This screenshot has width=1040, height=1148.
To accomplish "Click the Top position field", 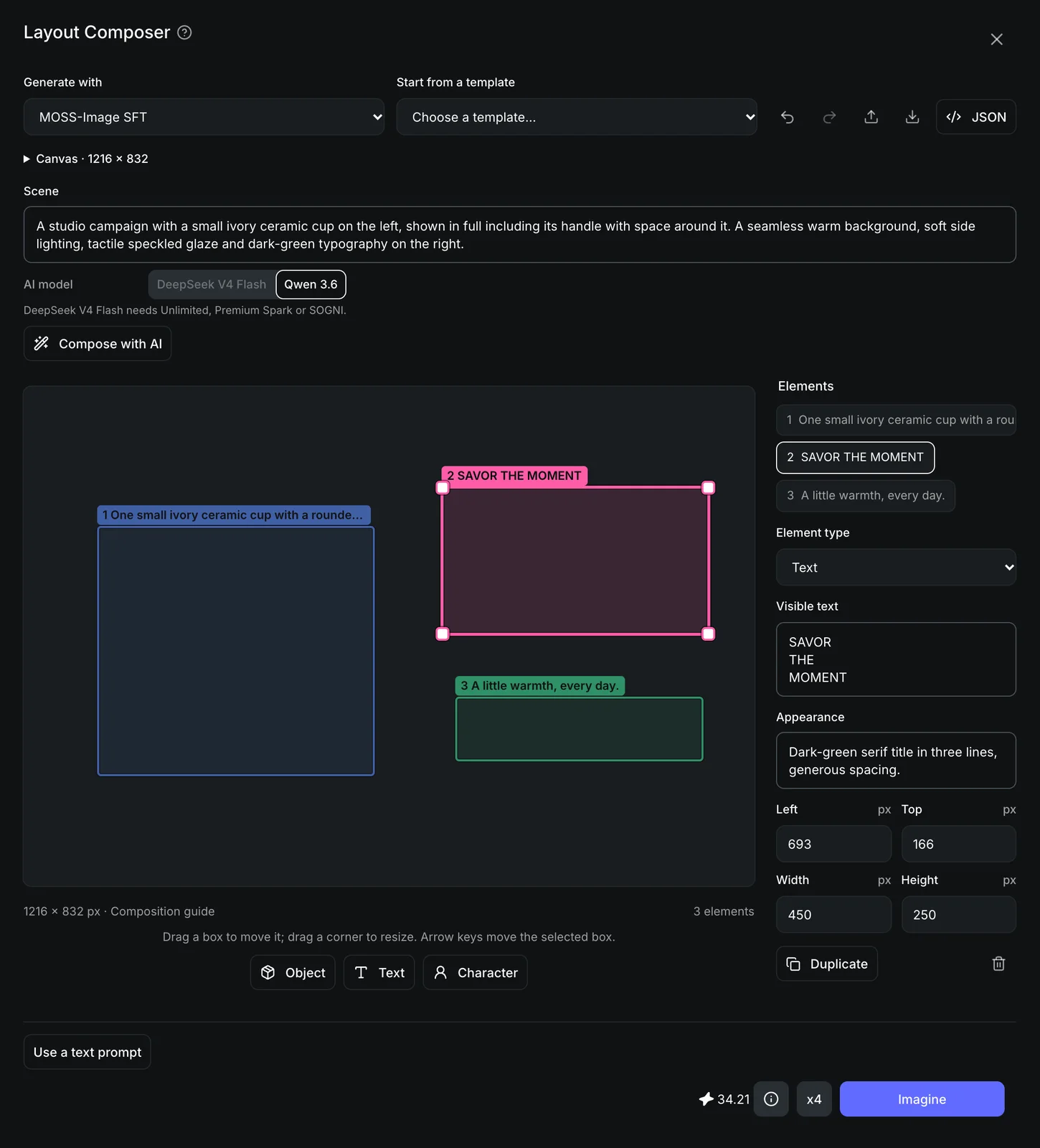I will click(958, 844).
